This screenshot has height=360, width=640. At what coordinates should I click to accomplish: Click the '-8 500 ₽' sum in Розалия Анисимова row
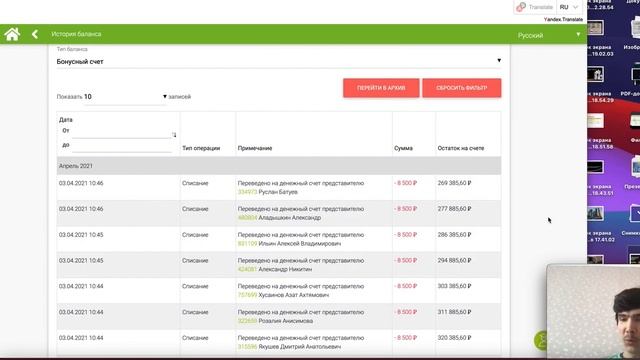tap(406, 312)
